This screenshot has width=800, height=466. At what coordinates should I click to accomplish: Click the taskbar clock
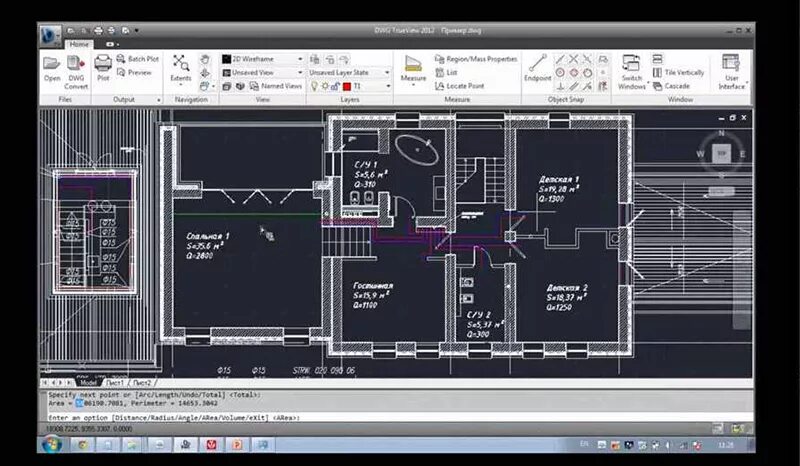(726, 445)
